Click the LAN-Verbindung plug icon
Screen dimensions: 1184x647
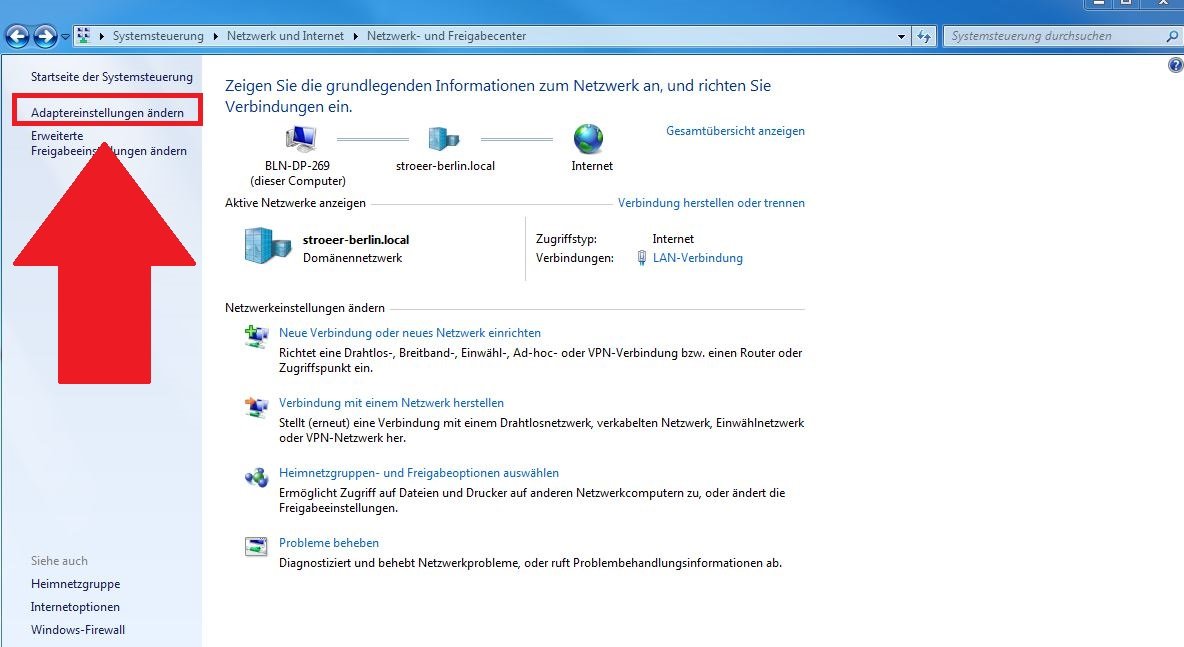[x=641, y=258]
